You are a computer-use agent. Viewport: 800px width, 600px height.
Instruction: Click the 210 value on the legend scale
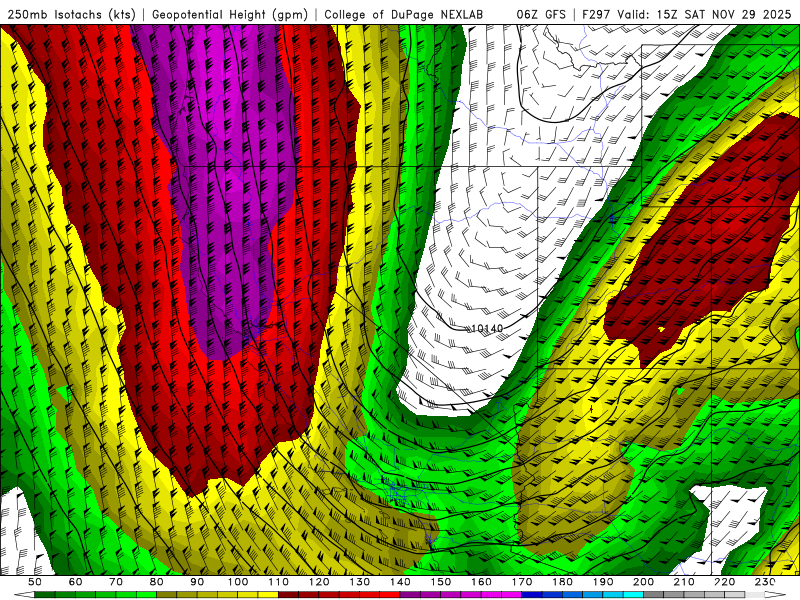[x=684, y=582]
